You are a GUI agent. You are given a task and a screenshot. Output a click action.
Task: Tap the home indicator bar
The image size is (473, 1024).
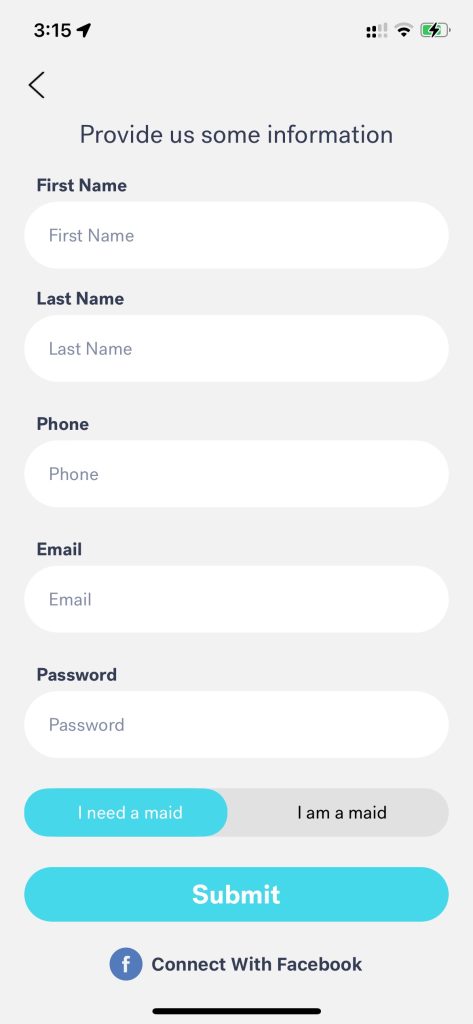236,1011
